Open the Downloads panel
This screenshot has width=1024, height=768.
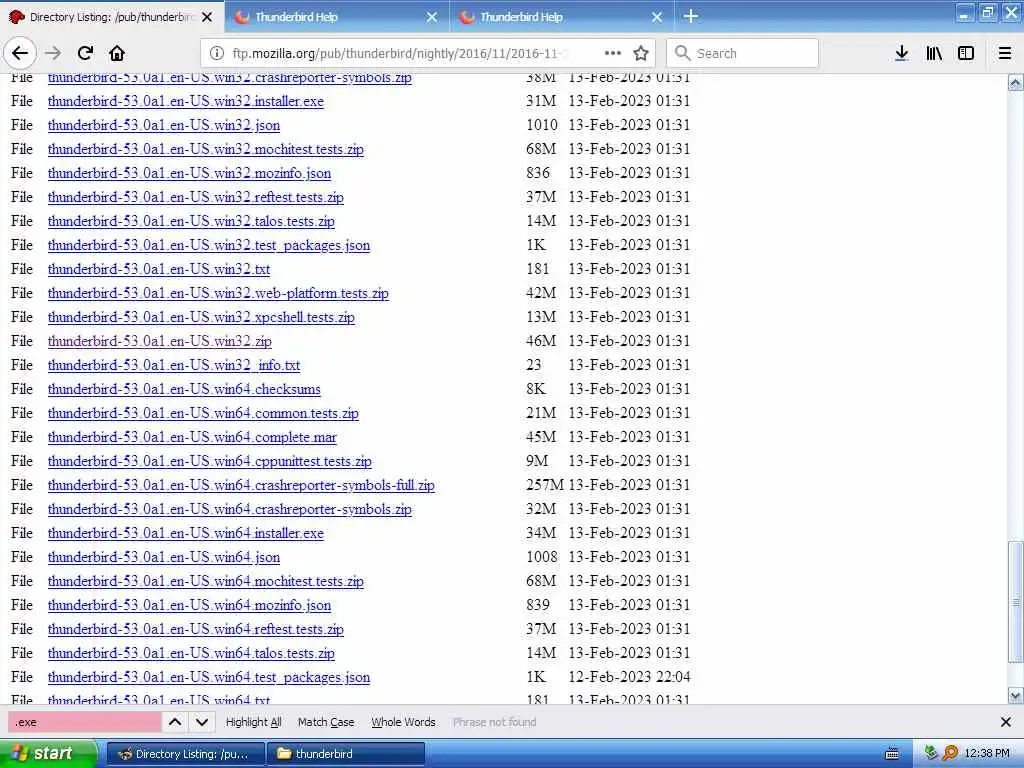pos(901,53)
